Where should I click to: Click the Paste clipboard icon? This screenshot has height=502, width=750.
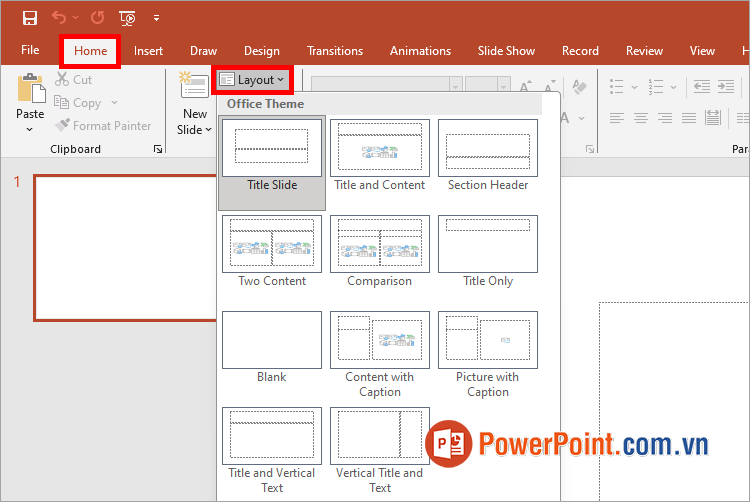(x=31, y=88)
